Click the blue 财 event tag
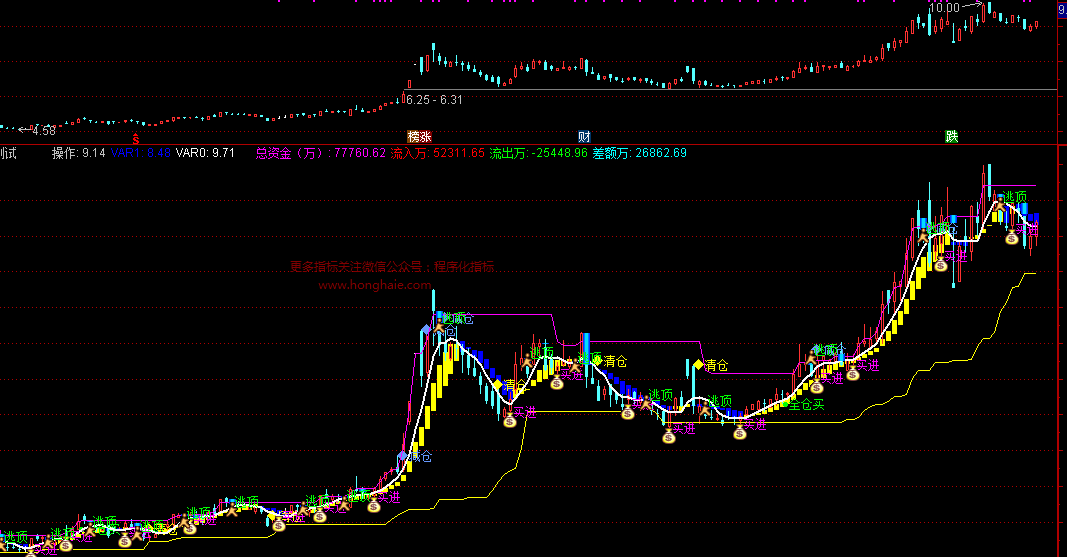 point(584,136)
